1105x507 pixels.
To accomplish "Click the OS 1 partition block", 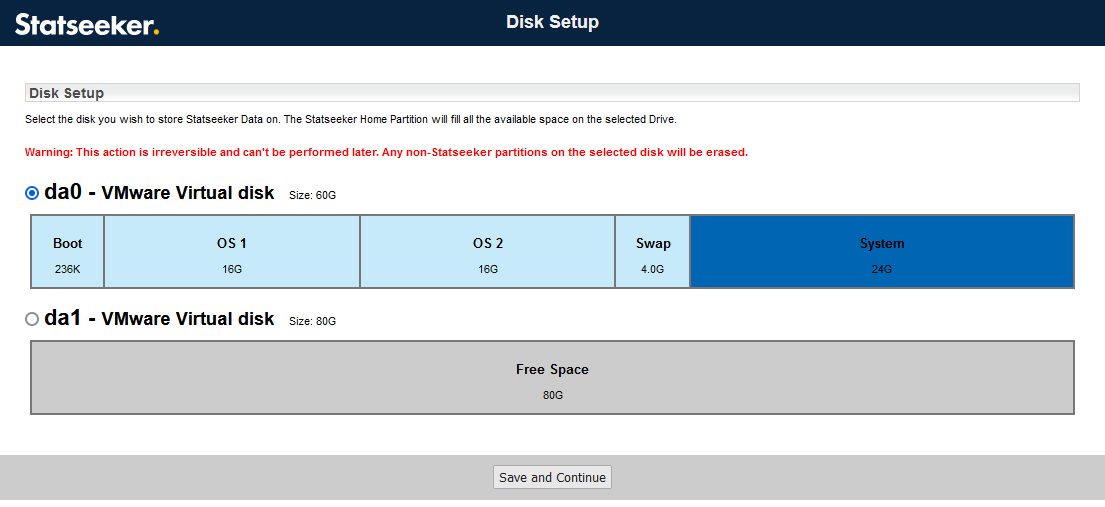I will pos(232,252).
